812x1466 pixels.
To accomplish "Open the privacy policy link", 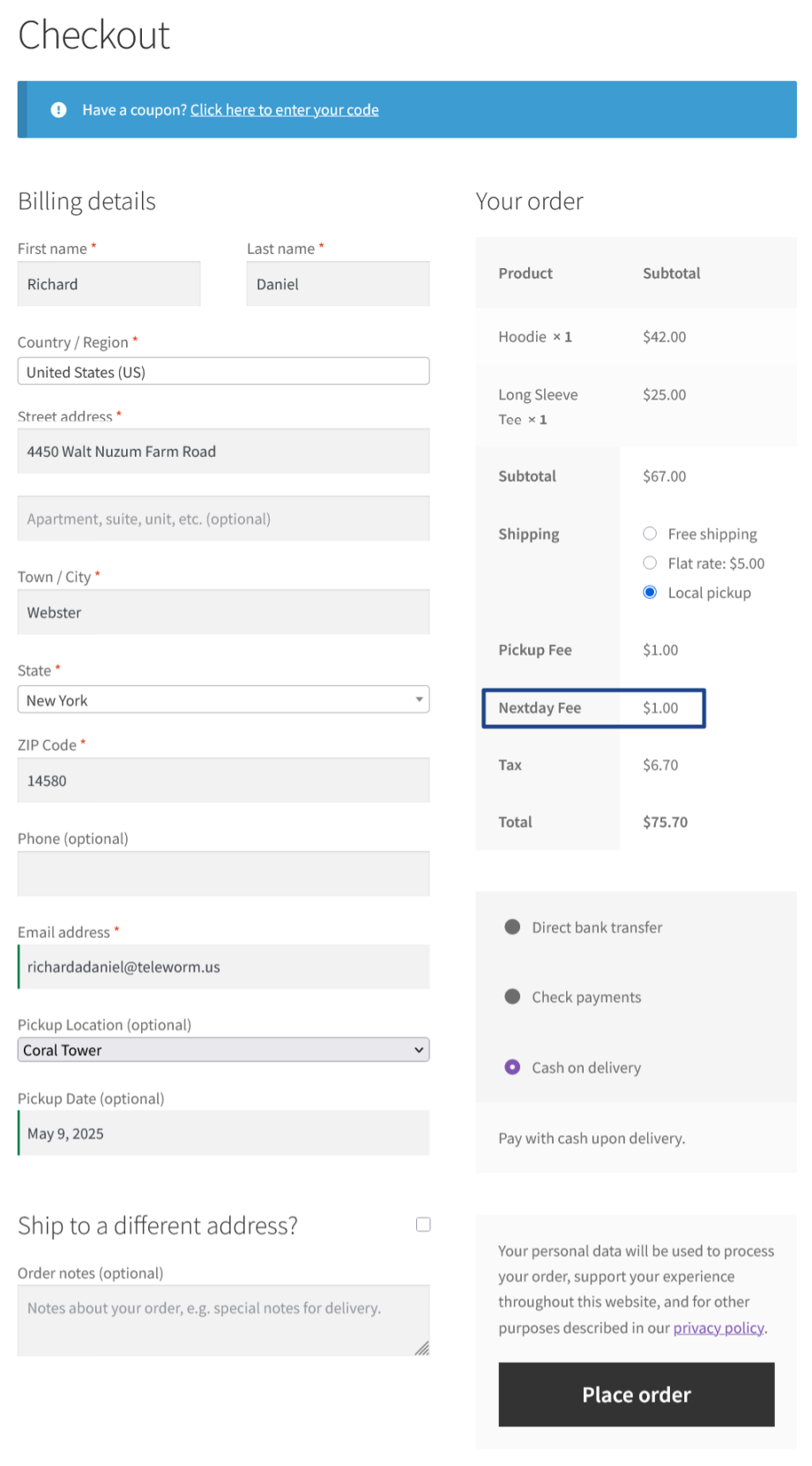I will click(718, 1328).
